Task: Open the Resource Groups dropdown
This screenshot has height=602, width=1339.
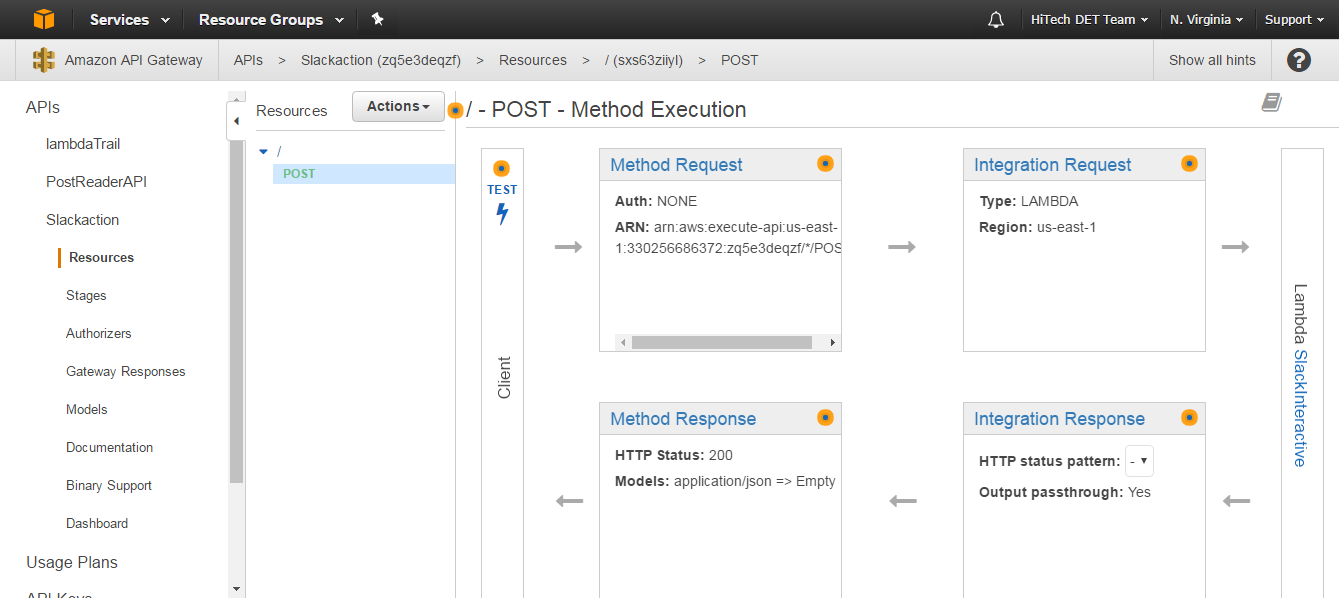Action: pyautogui.click(x=271, y=19)
